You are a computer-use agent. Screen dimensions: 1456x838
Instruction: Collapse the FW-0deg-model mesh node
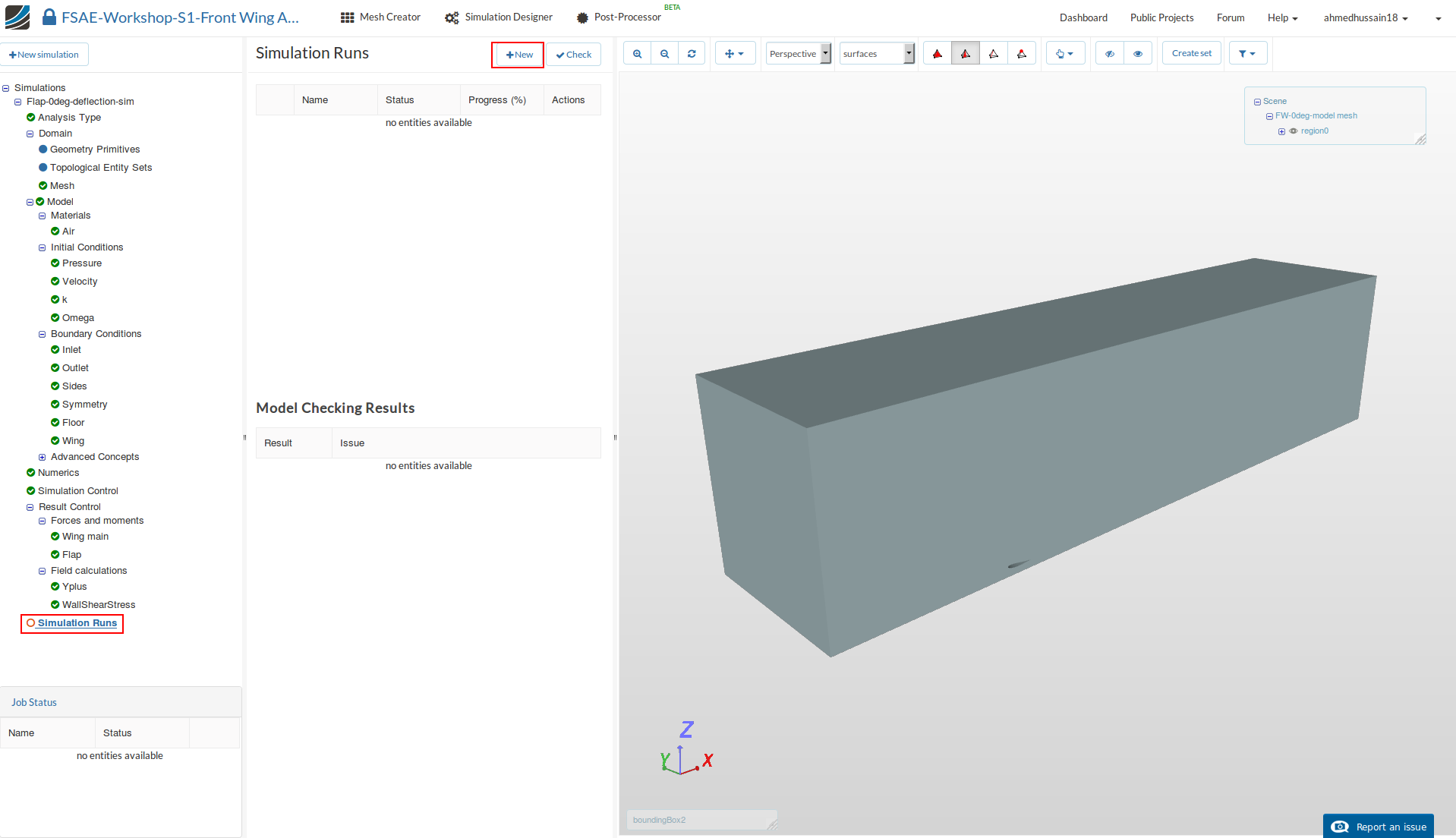coord(1268,115)
